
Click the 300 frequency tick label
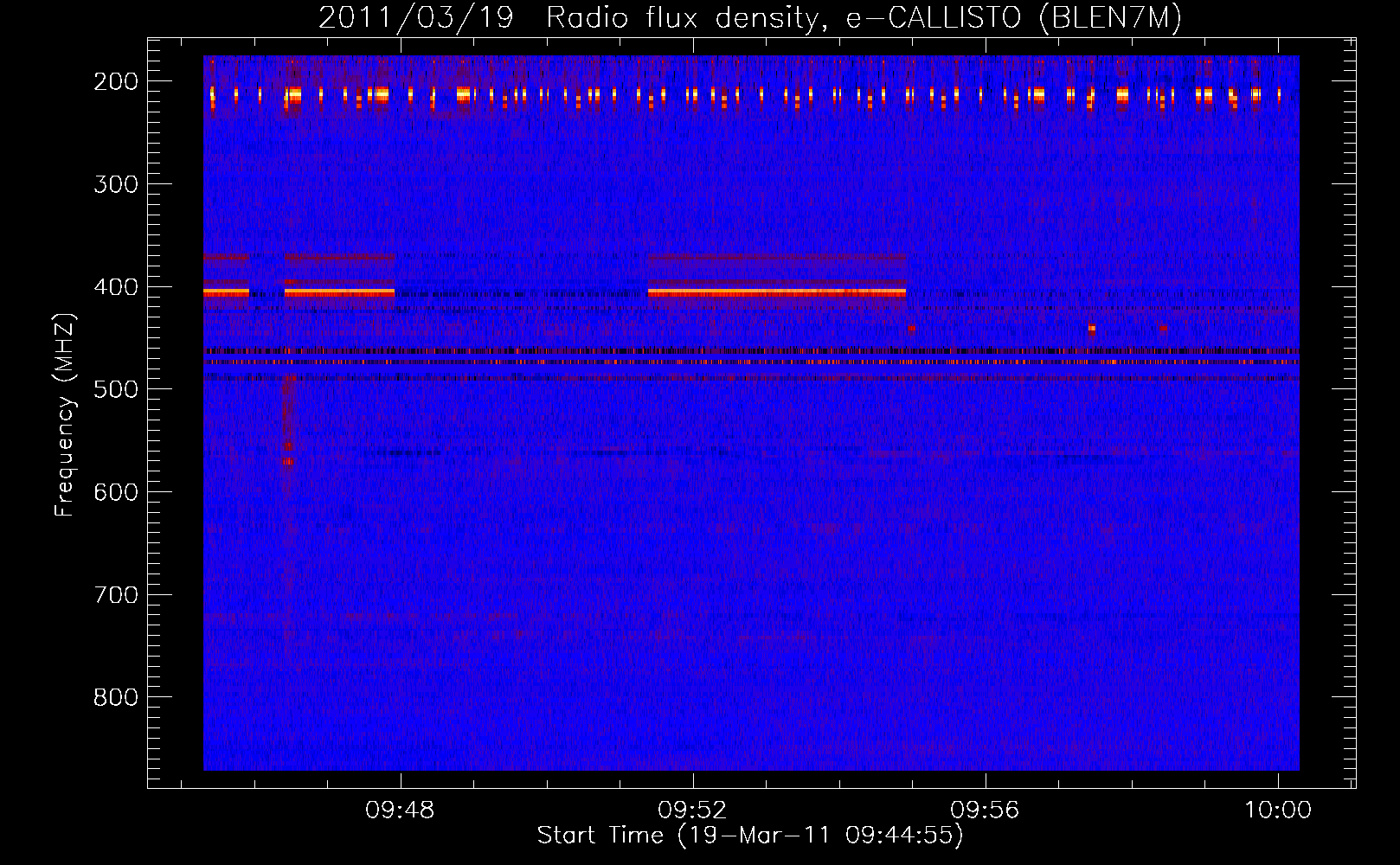116,184
